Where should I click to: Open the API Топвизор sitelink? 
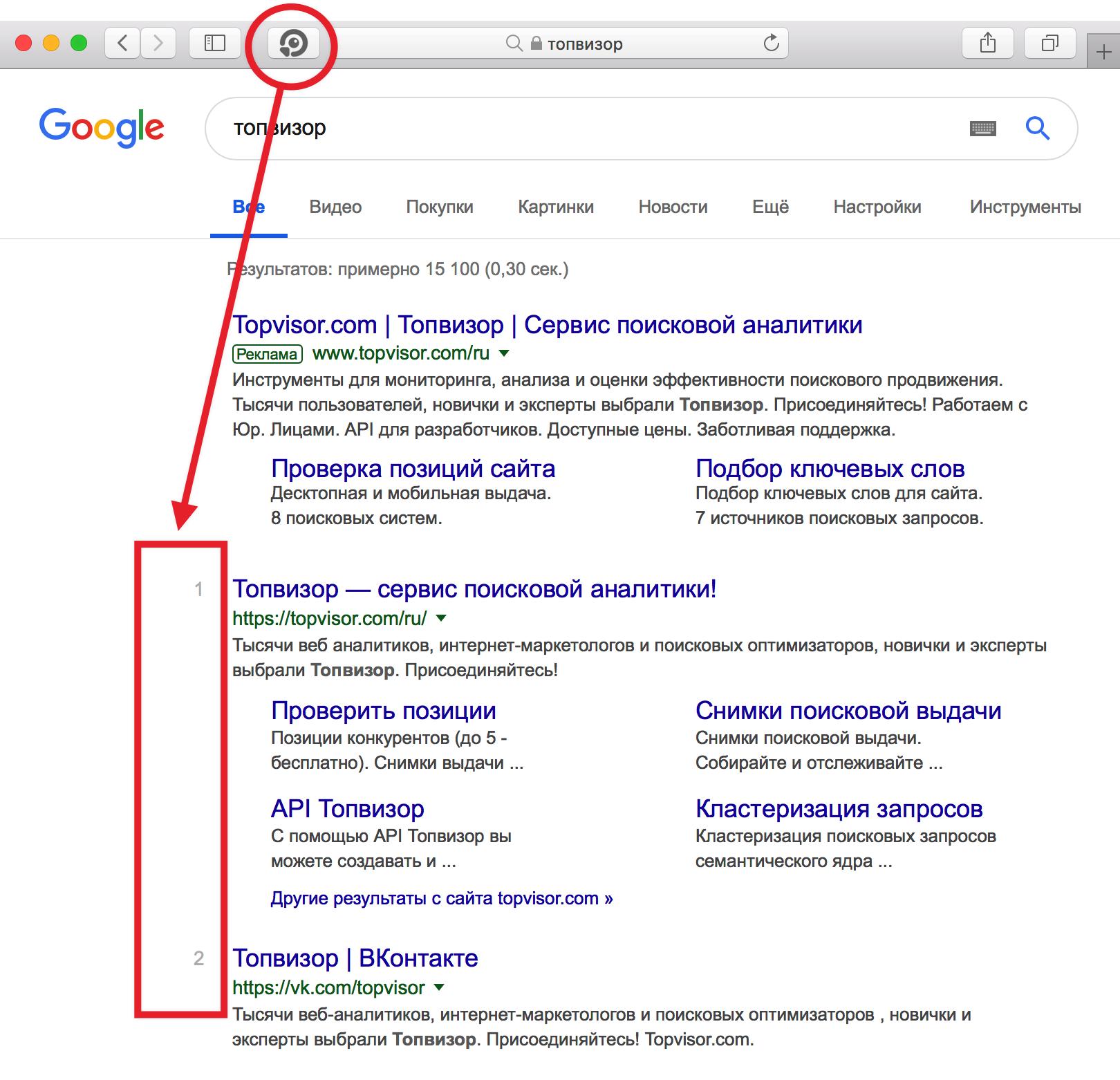(347, 808)
